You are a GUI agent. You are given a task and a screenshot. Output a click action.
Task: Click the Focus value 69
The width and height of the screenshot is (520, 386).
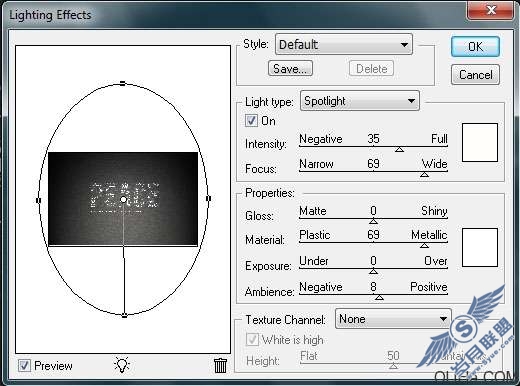point(373,163)
